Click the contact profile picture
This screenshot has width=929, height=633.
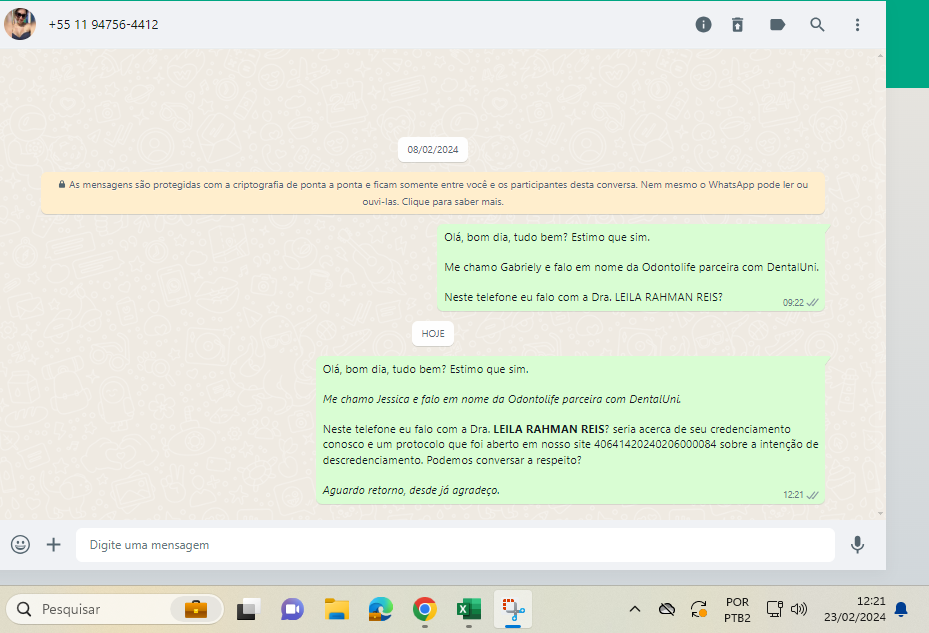(x=20, y=24)
